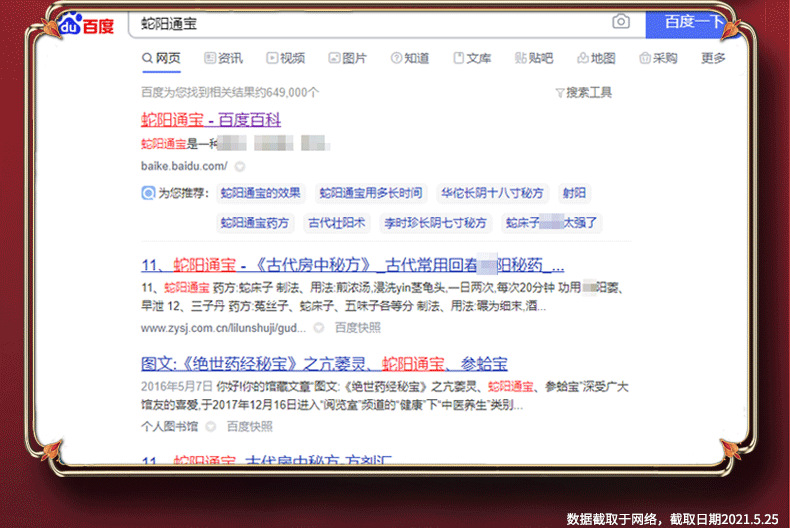Open the 《古代房中秘方》 result link
This screenshot has height=528, width=790.
click(353, 265)
